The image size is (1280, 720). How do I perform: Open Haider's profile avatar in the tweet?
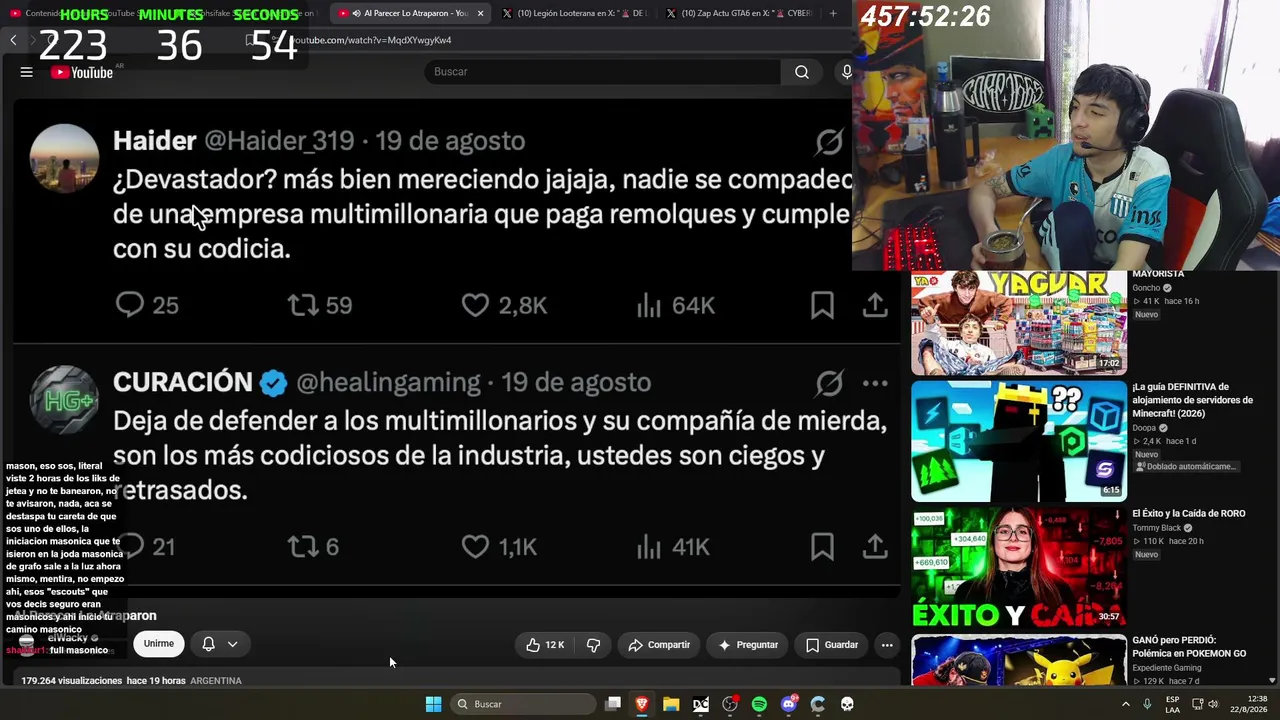[x=64, y=158]
